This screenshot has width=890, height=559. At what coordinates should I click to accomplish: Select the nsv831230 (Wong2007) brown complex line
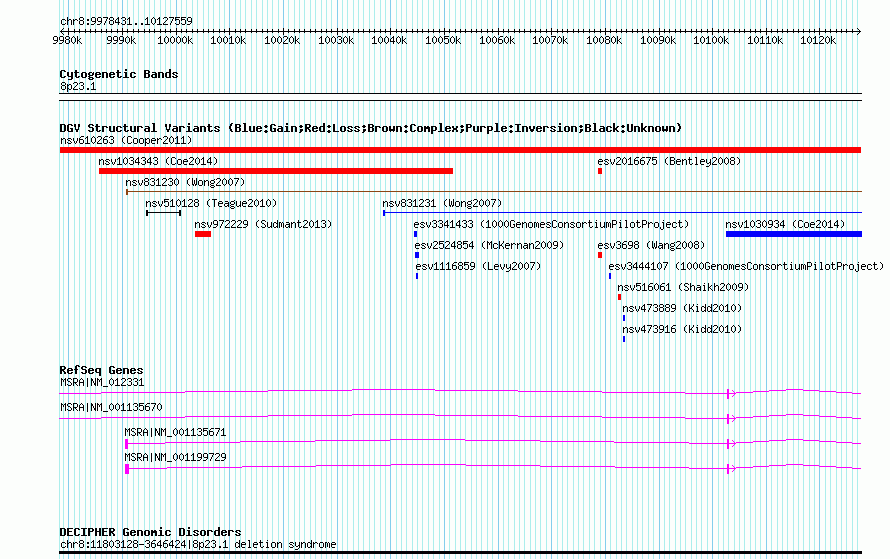click(x=494, y=192)
